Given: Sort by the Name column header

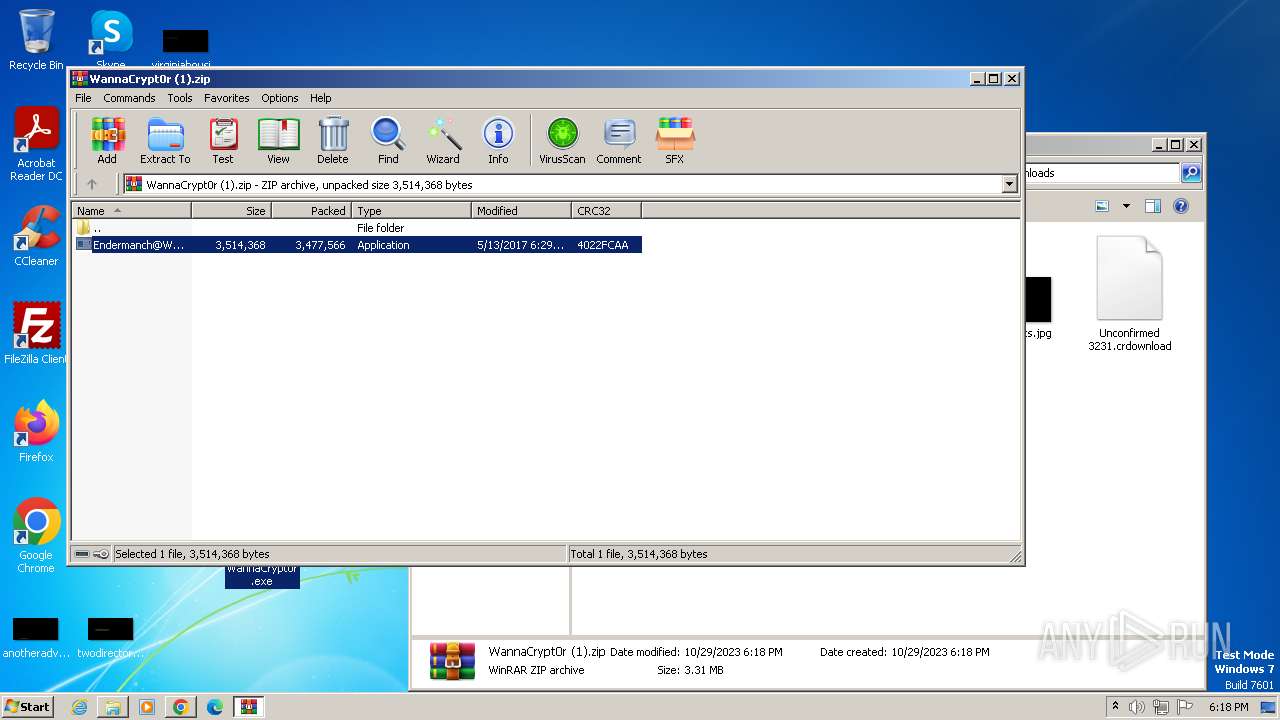Looking at the screenshot, I should 132,211.
